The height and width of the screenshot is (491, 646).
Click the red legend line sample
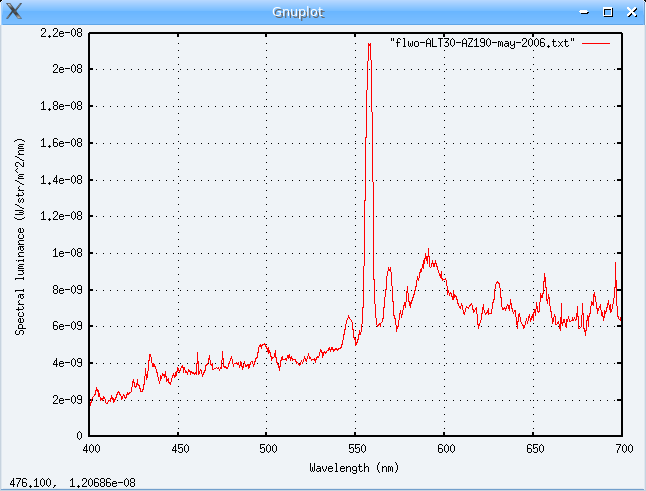point(596,45)
